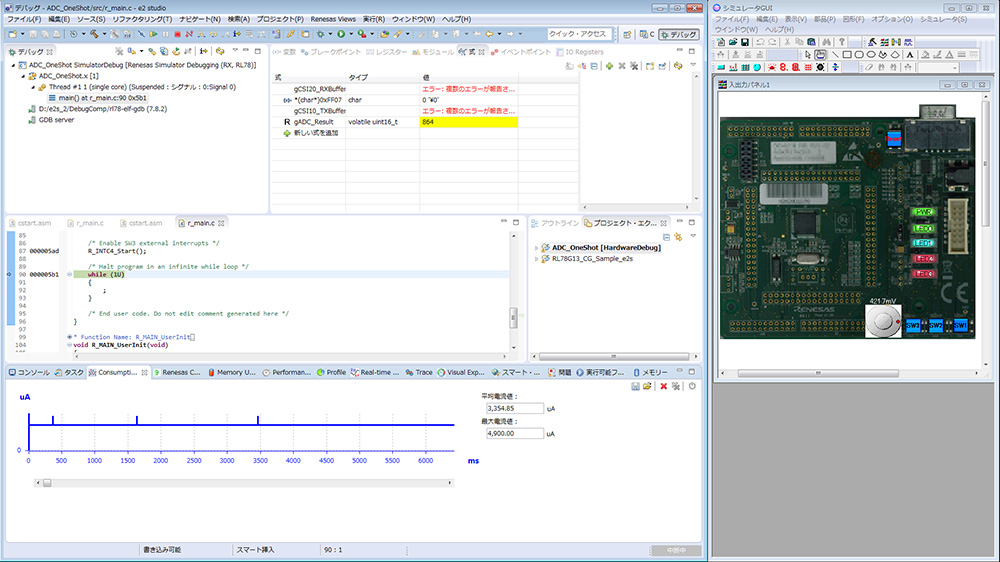Viewport: 1000px width, 562px height.
Task: Collapse the while loop fold marker at line 90
Action: pyautogui.click(x=69, y=274)
